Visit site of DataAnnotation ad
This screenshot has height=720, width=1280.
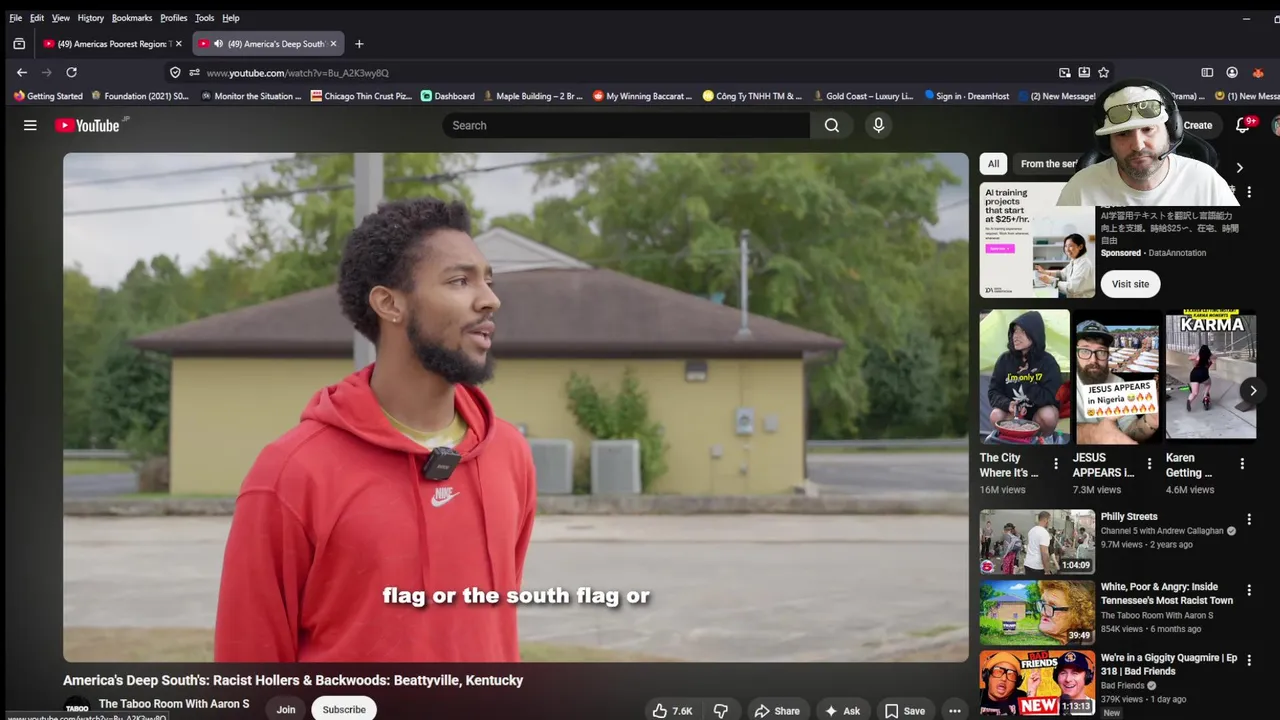[1130, 284]
